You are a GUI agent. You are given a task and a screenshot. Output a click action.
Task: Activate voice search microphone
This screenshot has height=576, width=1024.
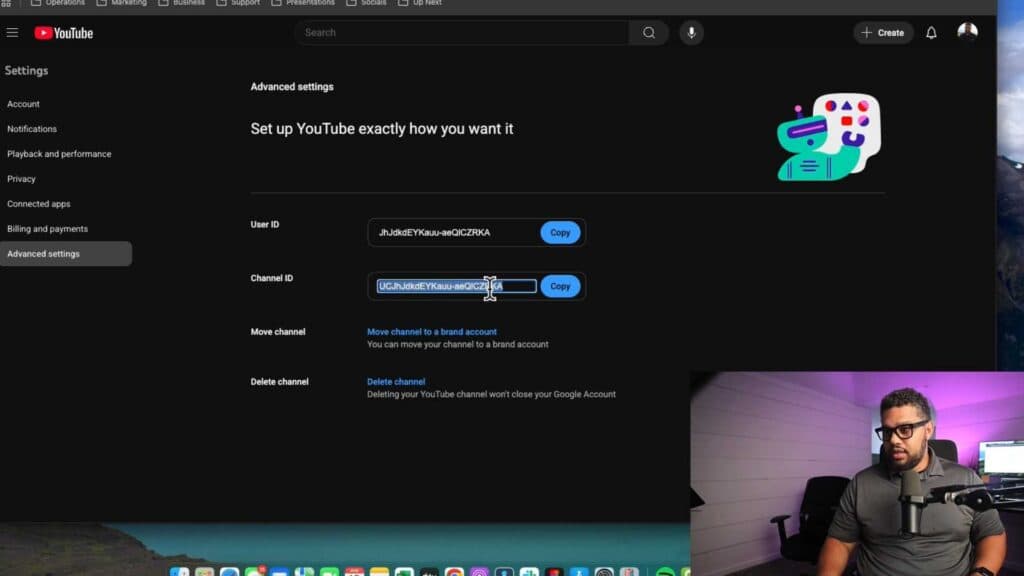click(691, 33)
